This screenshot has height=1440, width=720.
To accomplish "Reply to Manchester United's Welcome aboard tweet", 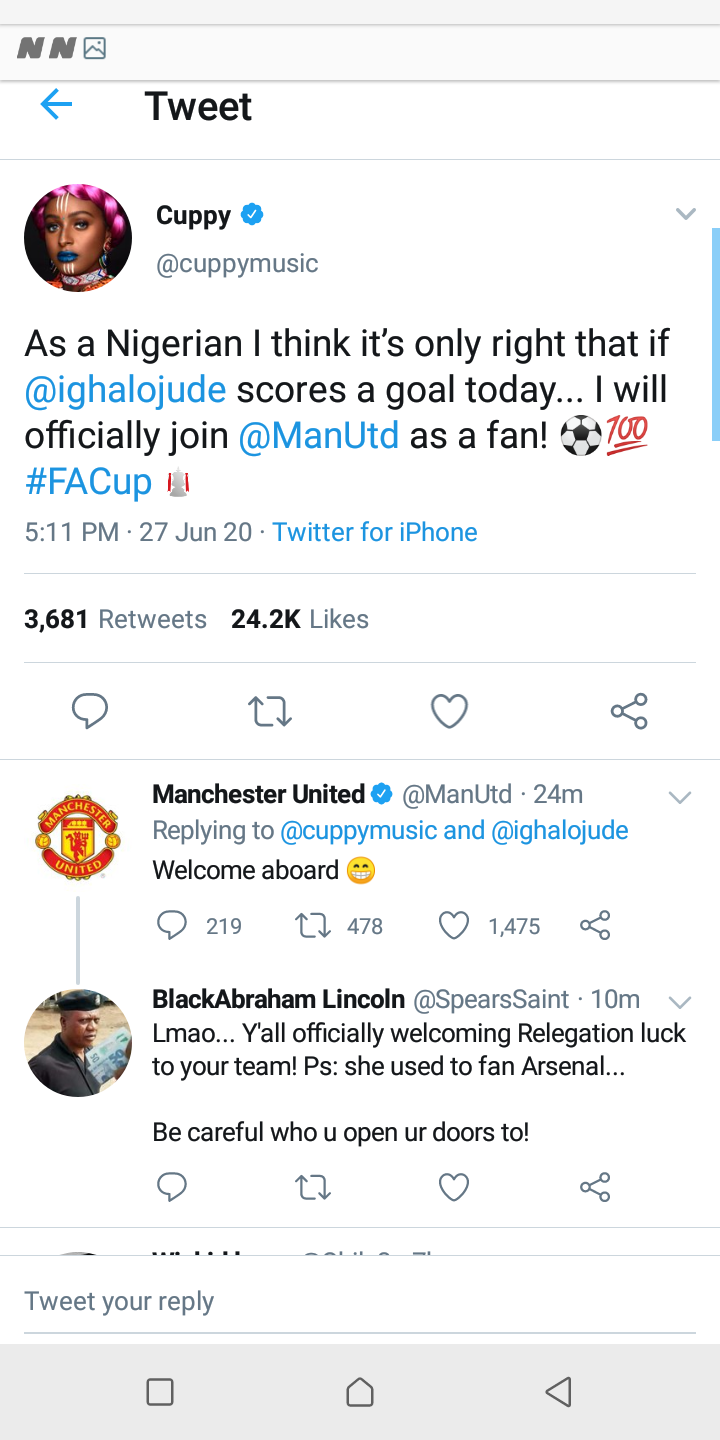I will point(172,926).
